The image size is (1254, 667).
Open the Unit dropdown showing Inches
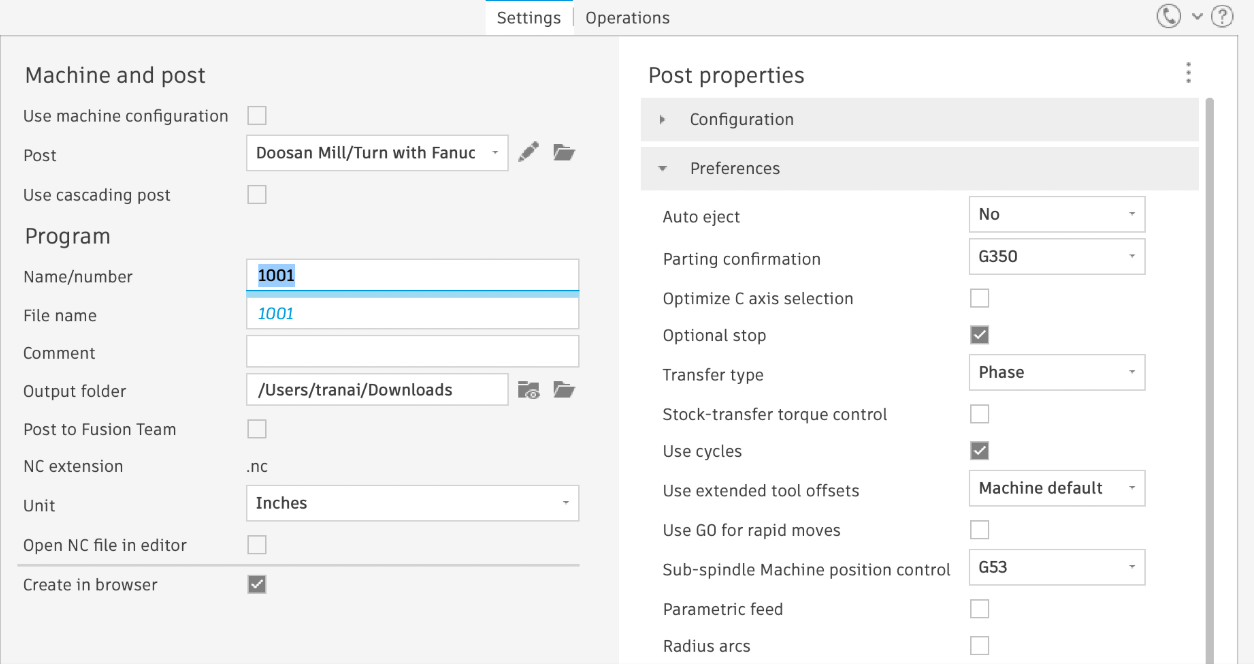(412, 503)
